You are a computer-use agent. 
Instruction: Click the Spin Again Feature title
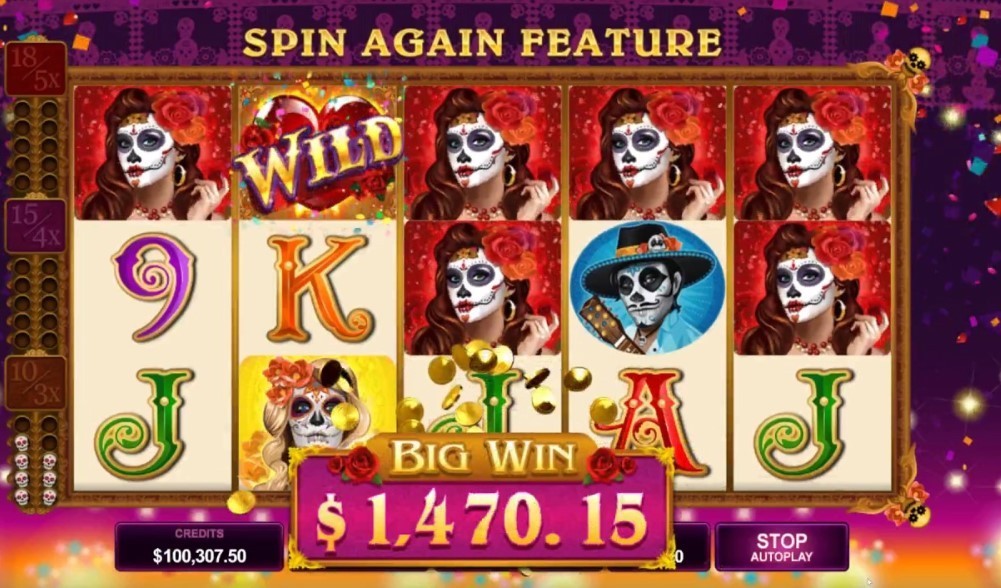click(x=482, y=43)
